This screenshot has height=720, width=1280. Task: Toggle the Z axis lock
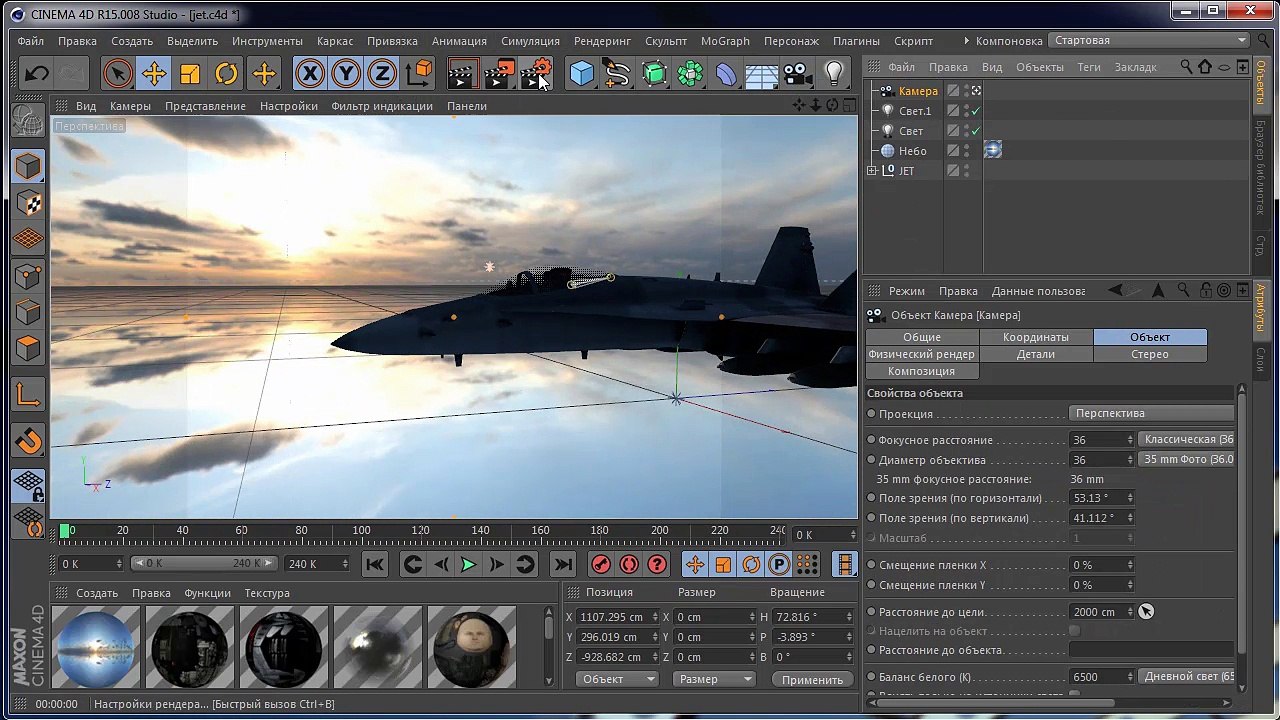(382, 73)
